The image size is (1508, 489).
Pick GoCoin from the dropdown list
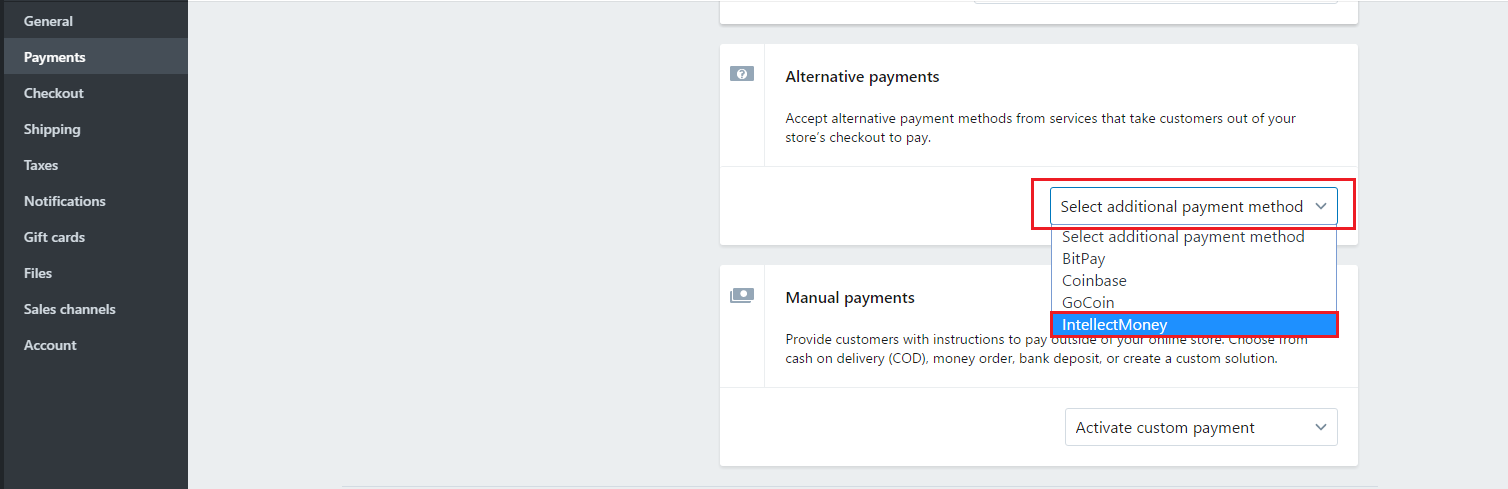(x=1088, y=303)
